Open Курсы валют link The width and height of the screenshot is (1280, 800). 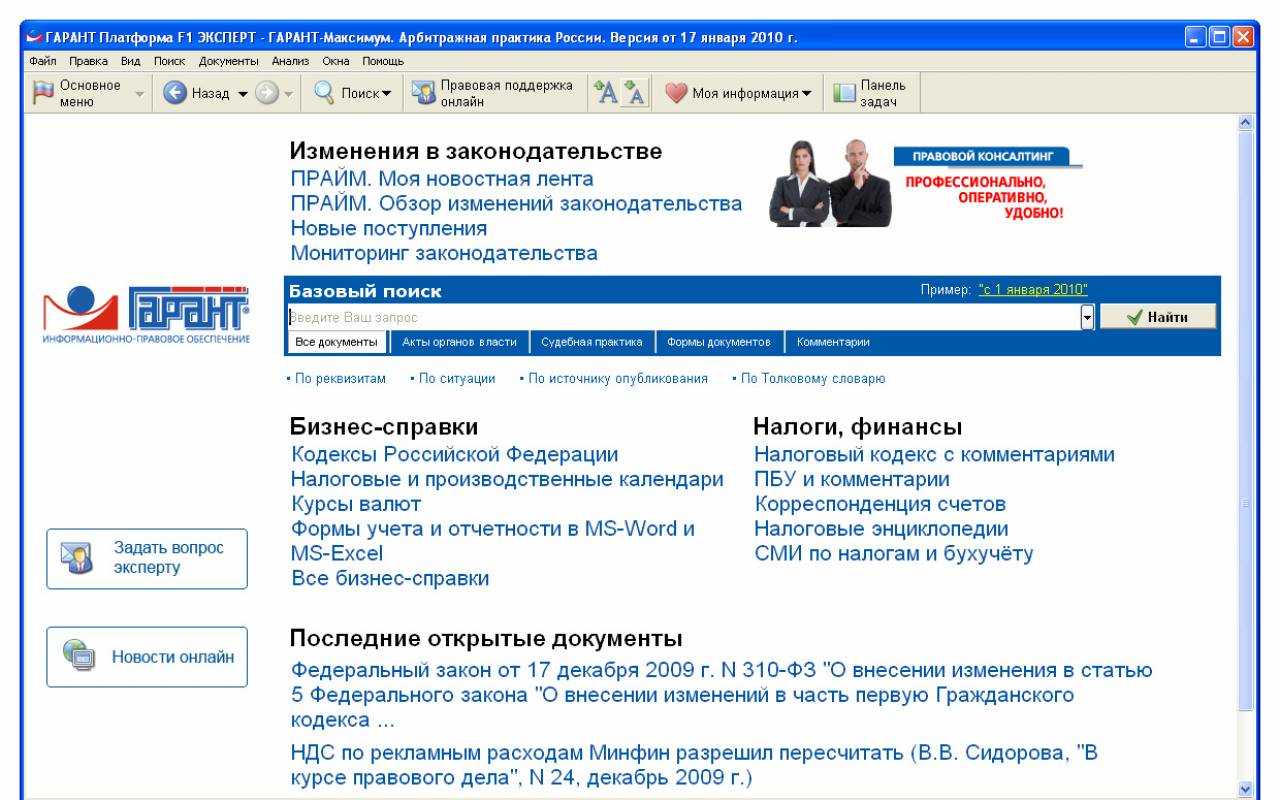(356, 503)
